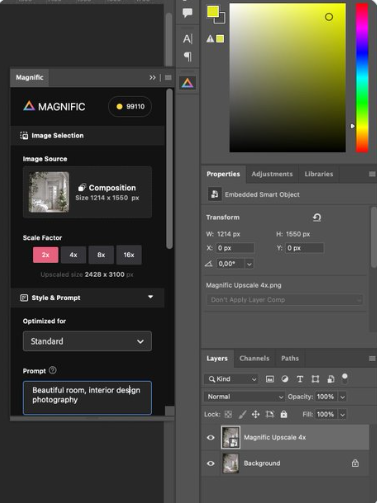377x503 pixels.
Task: Click the Magnific panel scrollbar
Action: [169, 168]
